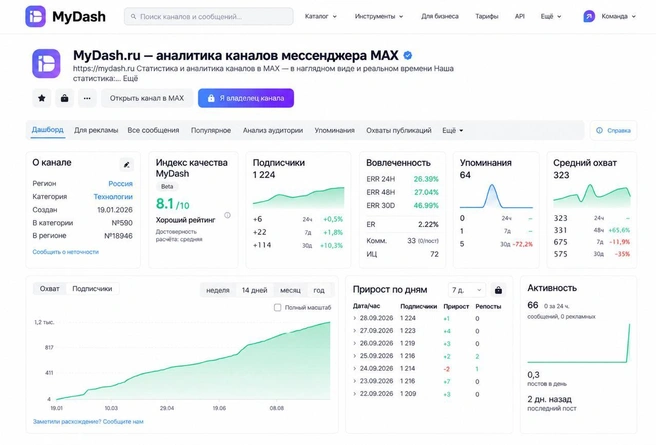This screenshot has height=445, width=656.
Task: Click the Я владелец канала button
Action: (x=246, y=98)
